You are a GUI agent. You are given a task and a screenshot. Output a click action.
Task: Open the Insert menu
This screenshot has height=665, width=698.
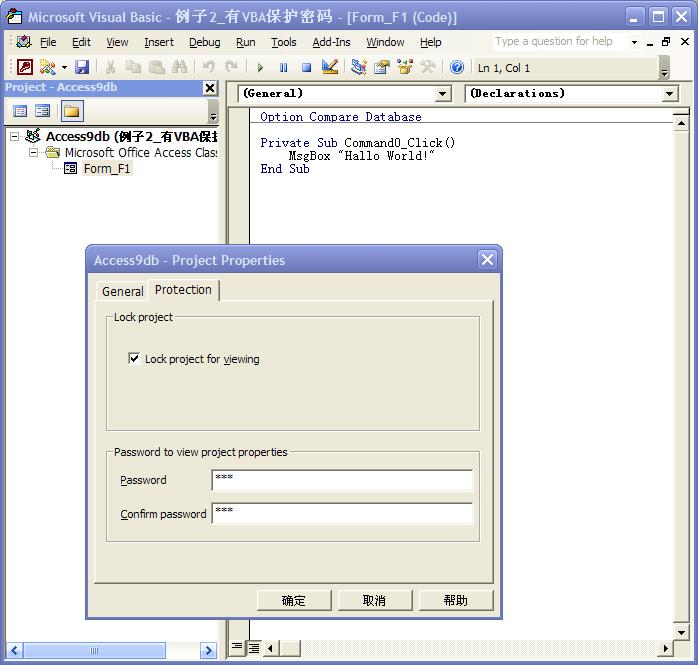click(x=159, y=42)
